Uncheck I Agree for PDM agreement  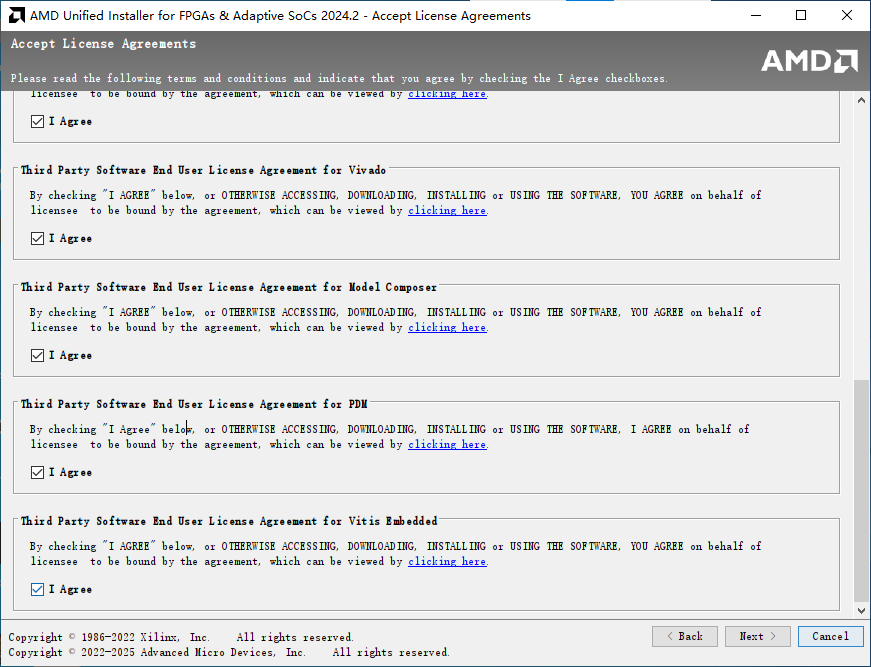(37, 473)
